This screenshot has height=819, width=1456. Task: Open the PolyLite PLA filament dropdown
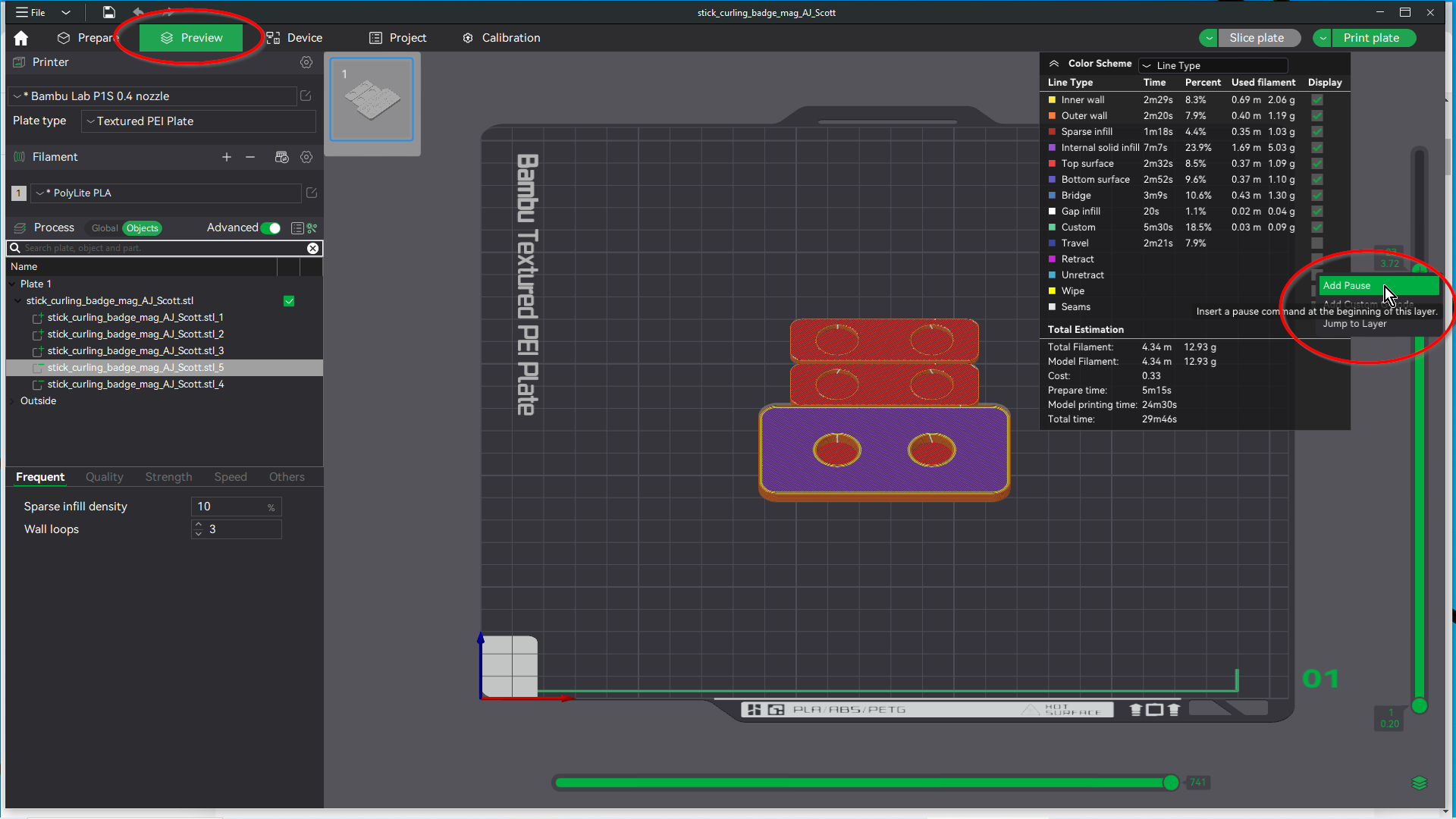[x=165, y=193]
